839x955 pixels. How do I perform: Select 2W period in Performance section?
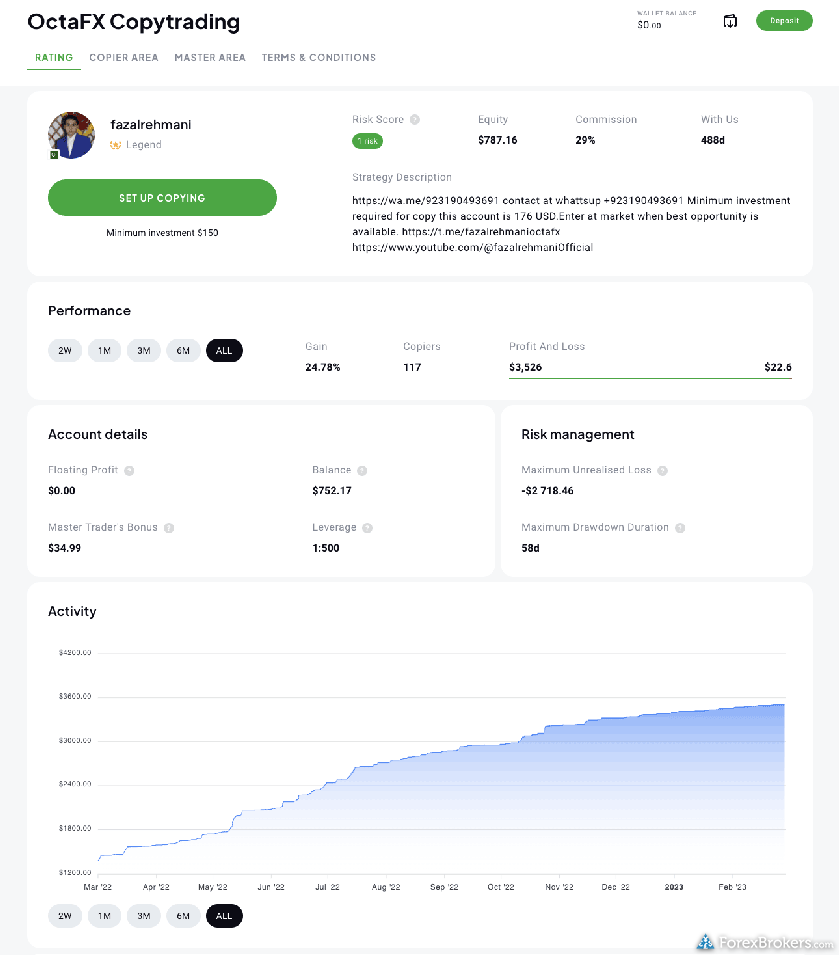point(65,351)
